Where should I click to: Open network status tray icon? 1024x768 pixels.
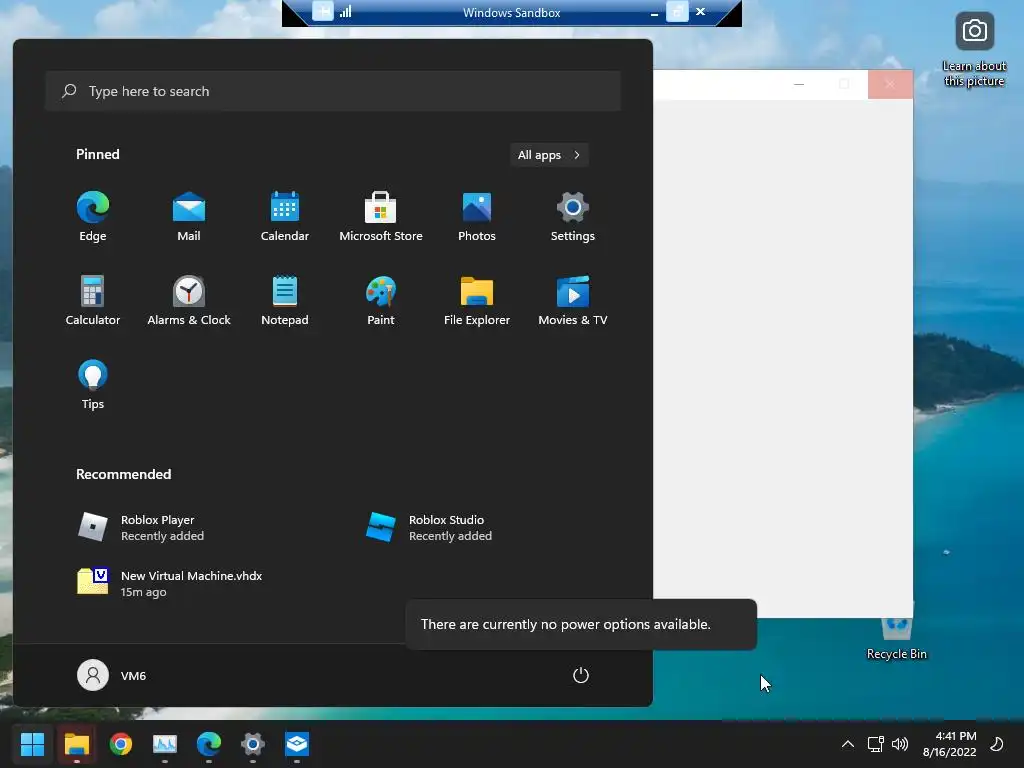tap(875, 744)
